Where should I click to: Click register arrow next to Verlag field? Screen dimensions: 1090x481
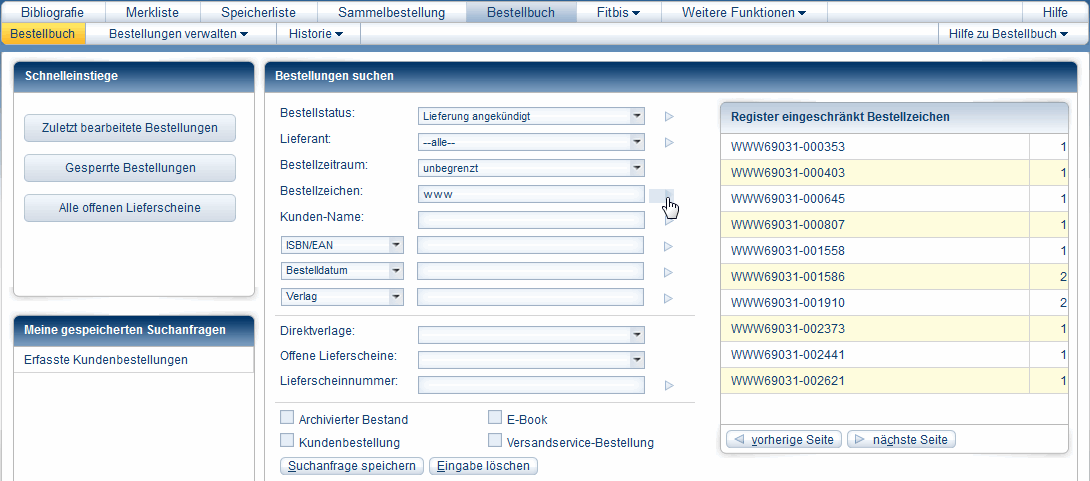[x=669, y=298]
